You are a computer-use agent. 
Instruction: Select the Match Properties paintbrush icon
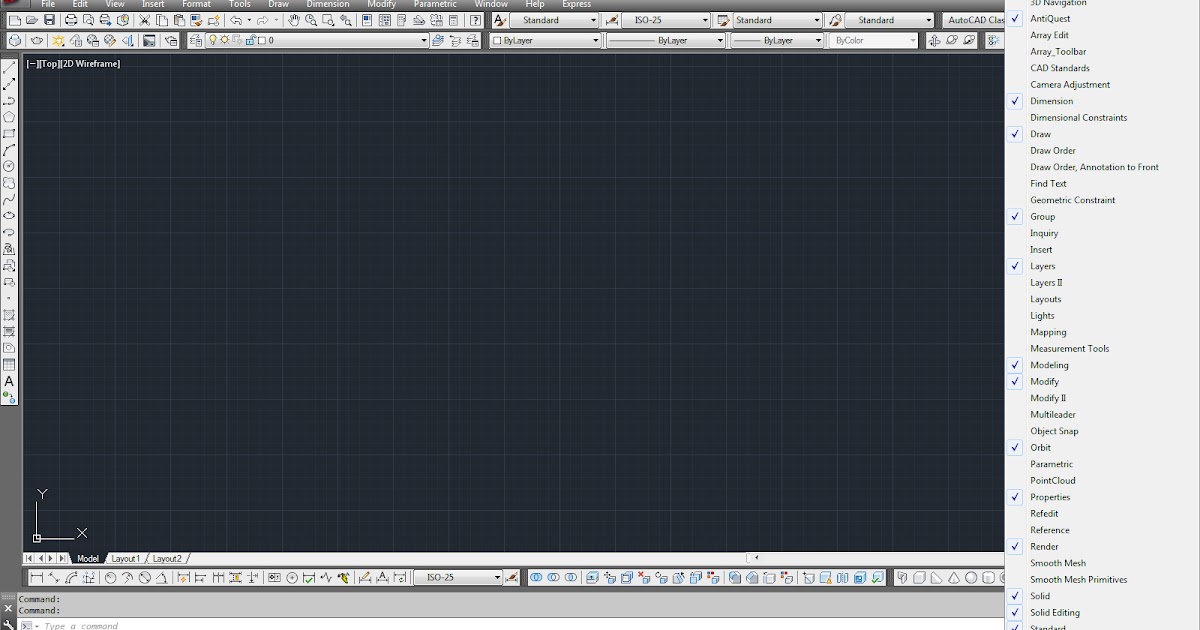point(194,20)
